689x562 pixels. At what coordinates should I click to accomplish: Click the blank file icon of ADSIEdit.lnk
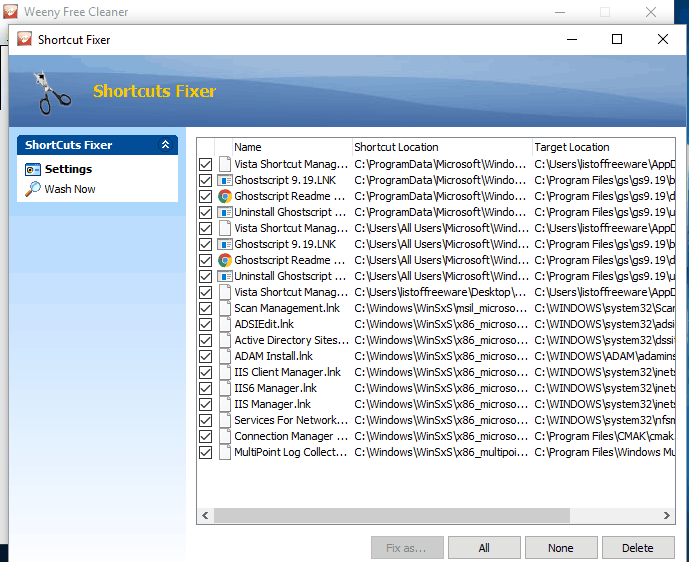[x=225, y=324]
